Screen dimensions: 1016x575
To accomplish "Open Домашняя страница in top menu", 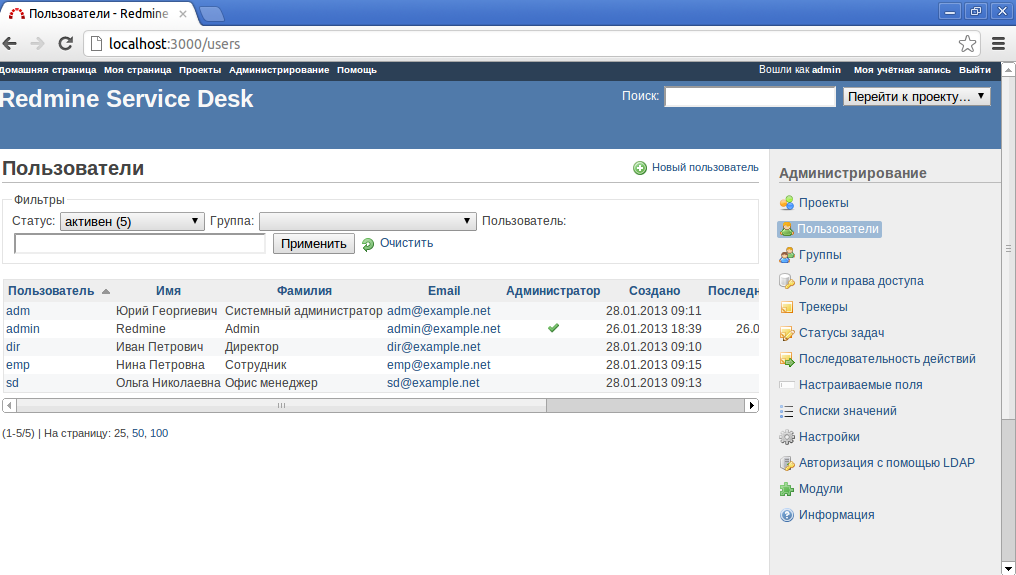I will coord(48,70).
